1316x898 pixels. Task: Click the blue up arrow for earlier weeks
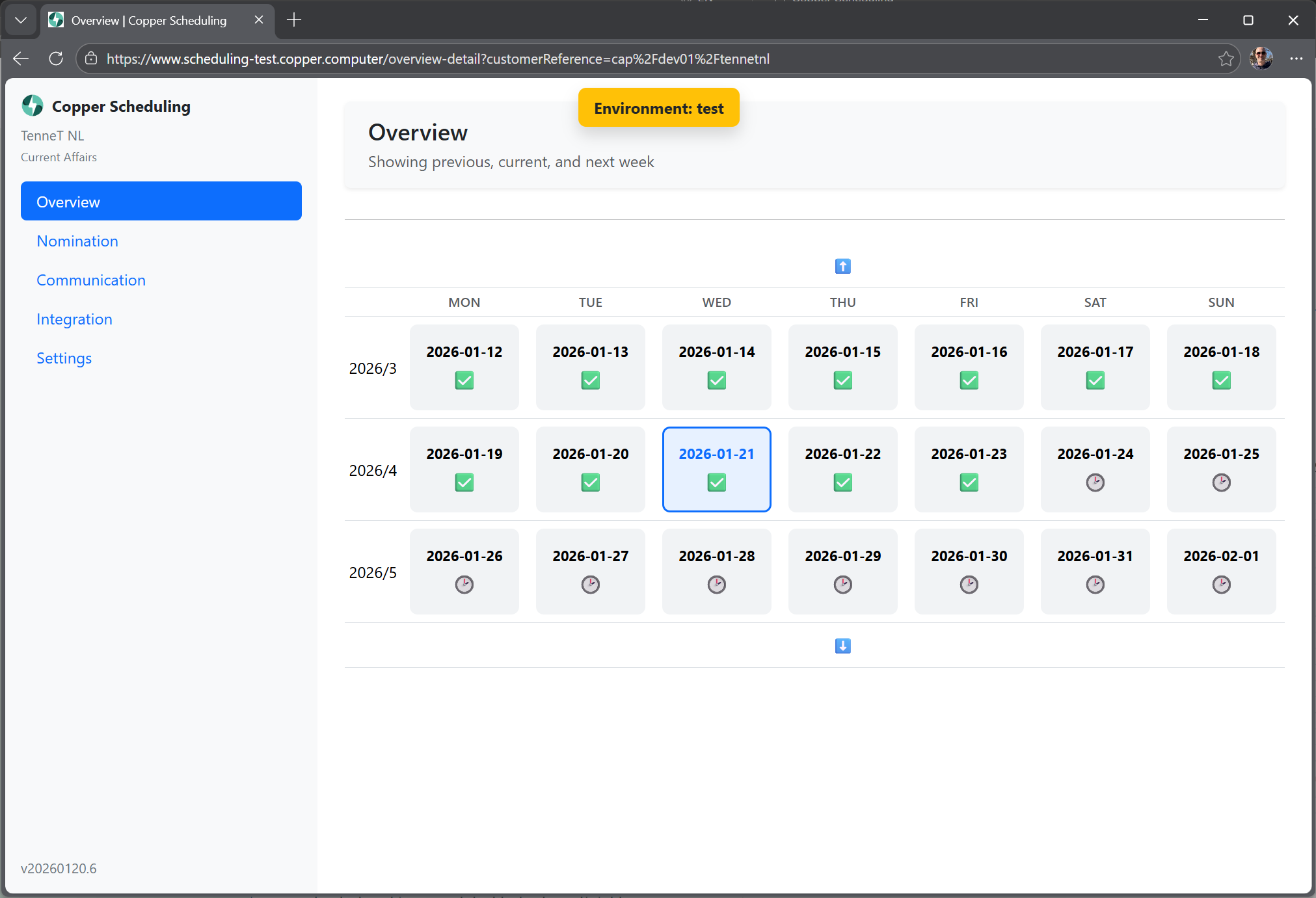[x=842, y=266]
